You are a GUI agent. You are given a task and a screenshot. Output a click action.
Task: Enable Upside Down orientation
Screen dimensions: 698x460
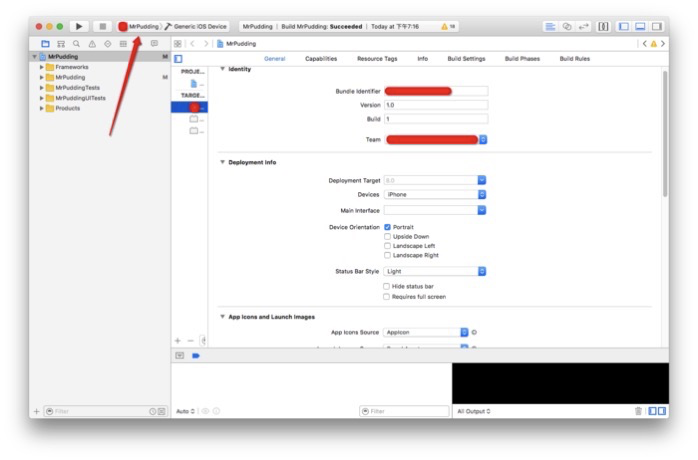pos(387,236)
